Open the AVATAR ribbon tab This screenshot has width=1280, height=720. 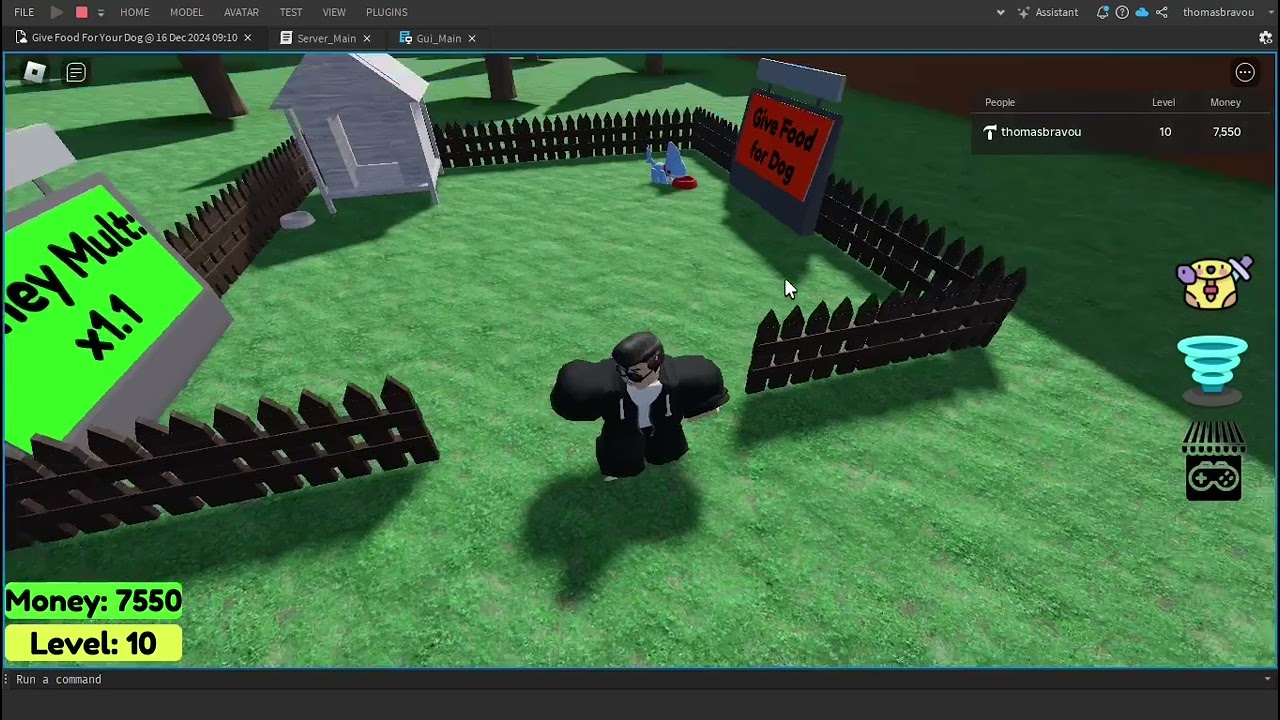tap(241, 12)
